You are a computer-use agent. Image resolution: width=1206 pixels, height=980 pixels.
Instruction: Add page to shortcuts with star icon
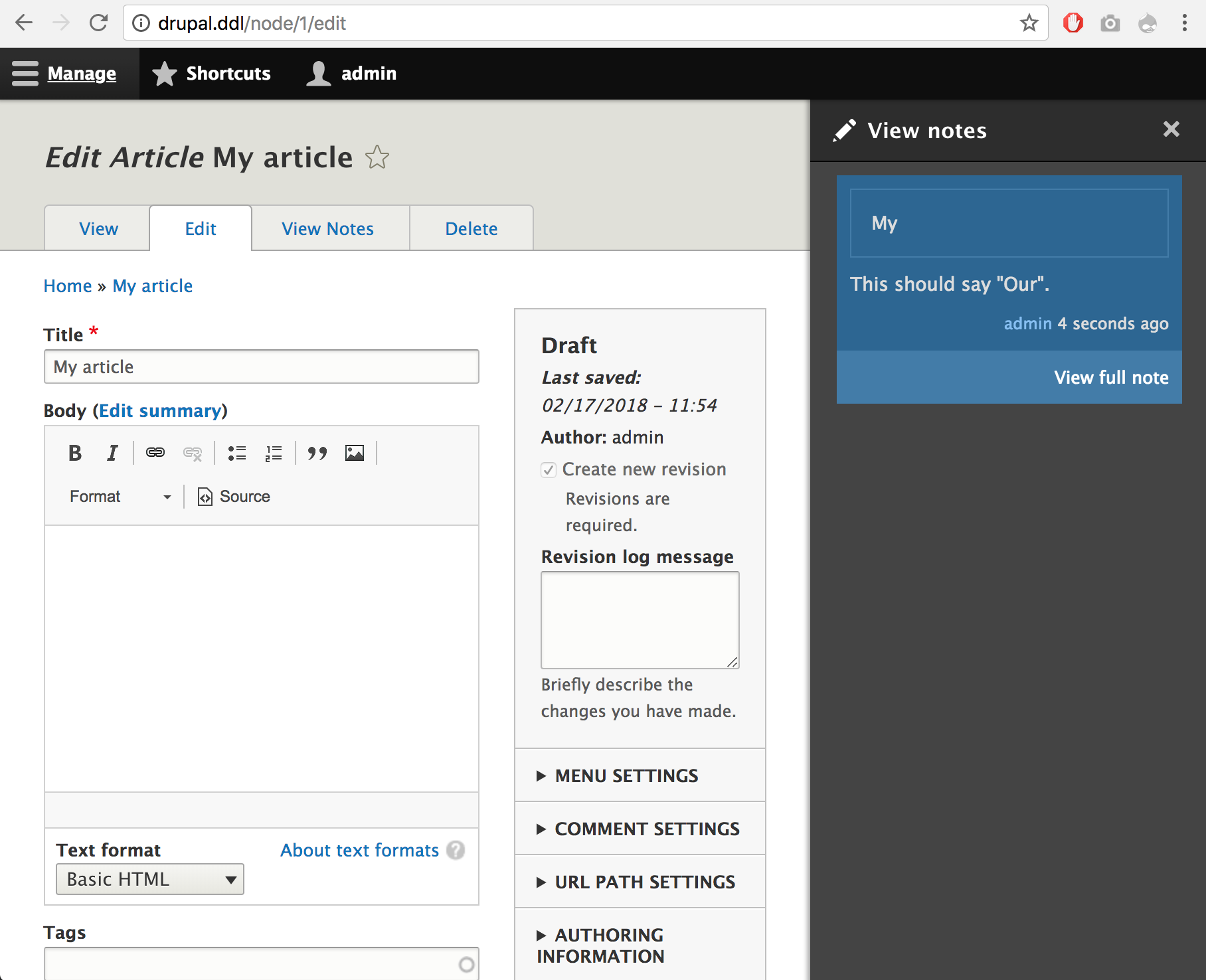377,157
